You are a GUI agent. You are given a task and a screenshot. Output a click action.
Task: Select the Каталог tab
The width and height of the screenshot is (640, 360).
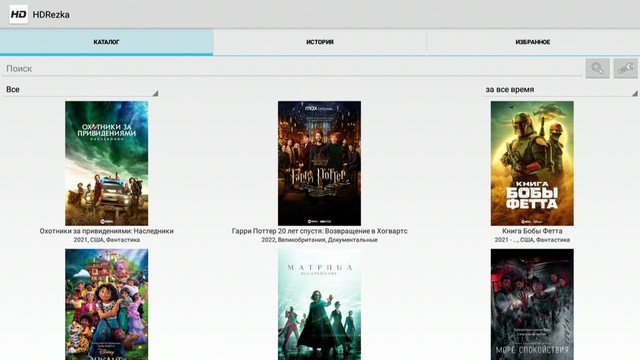click(x=106, y=42)
